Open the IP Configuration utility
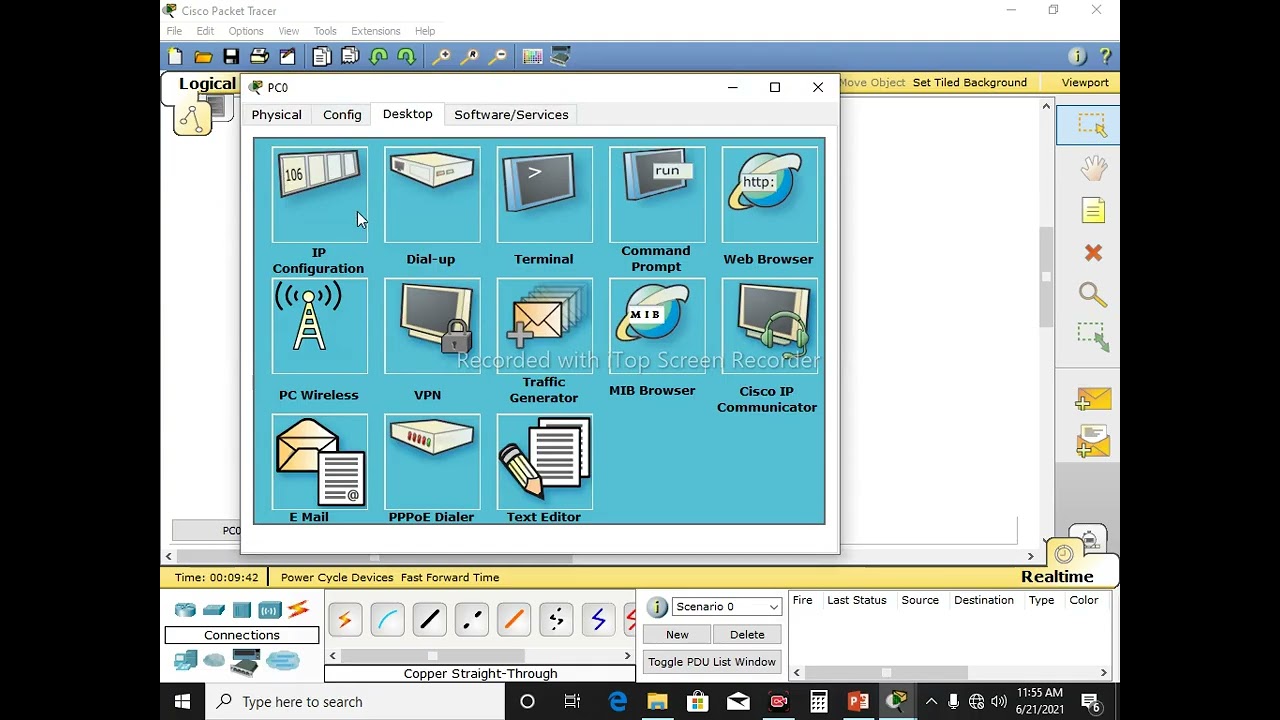This screenshot has height=720, width=1280. pos(319,195)
